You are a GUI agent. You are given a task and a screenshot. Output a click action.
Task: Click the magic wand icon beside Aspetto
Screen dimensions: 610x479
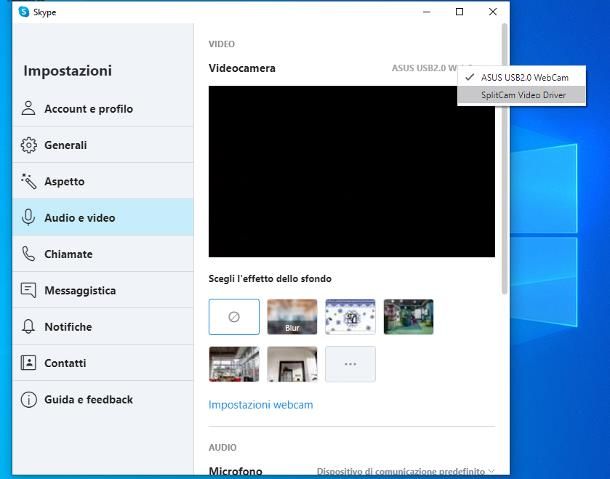(28, 181)
